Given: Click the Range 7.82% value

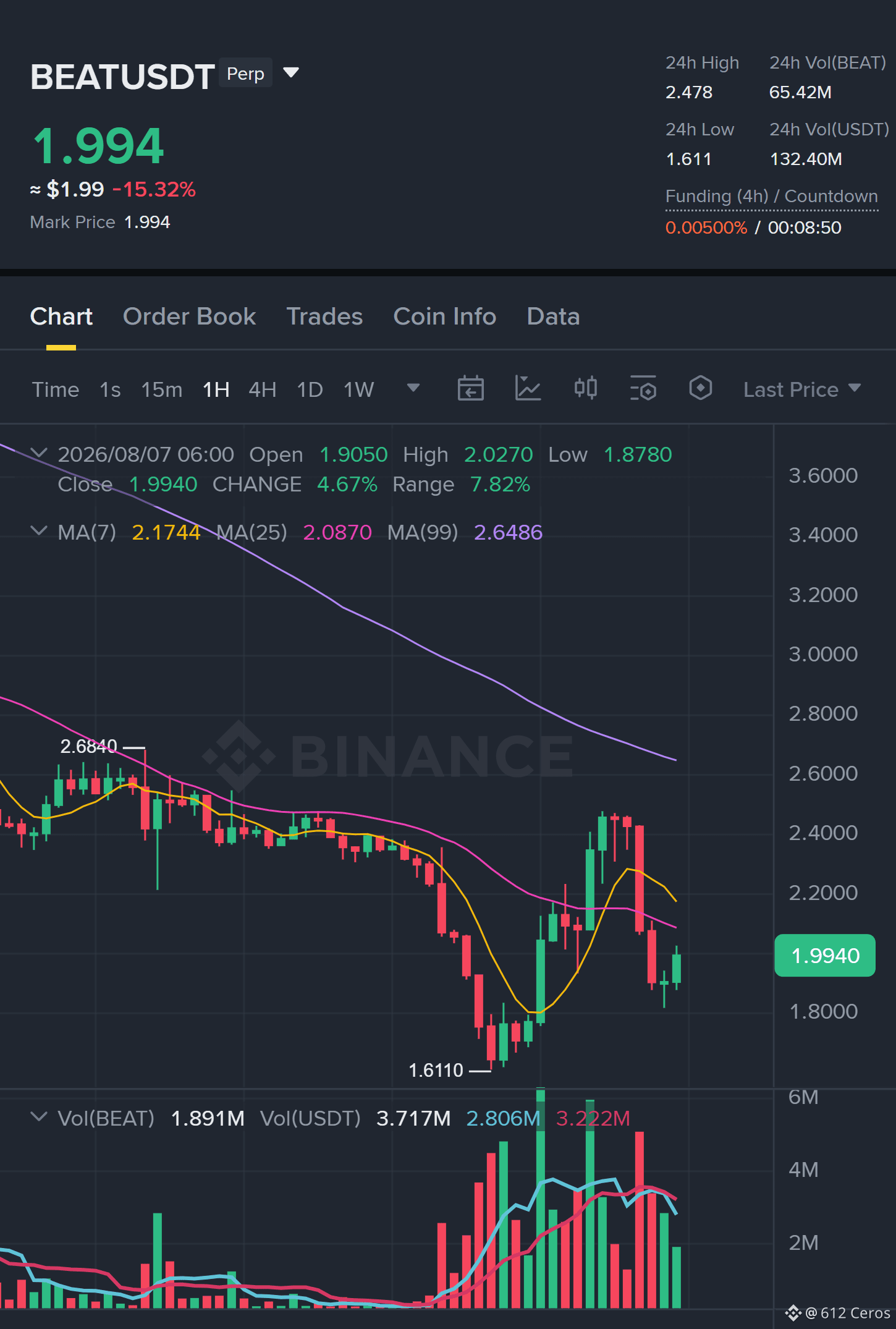Looking at the screenshot, I should (500, 484).
